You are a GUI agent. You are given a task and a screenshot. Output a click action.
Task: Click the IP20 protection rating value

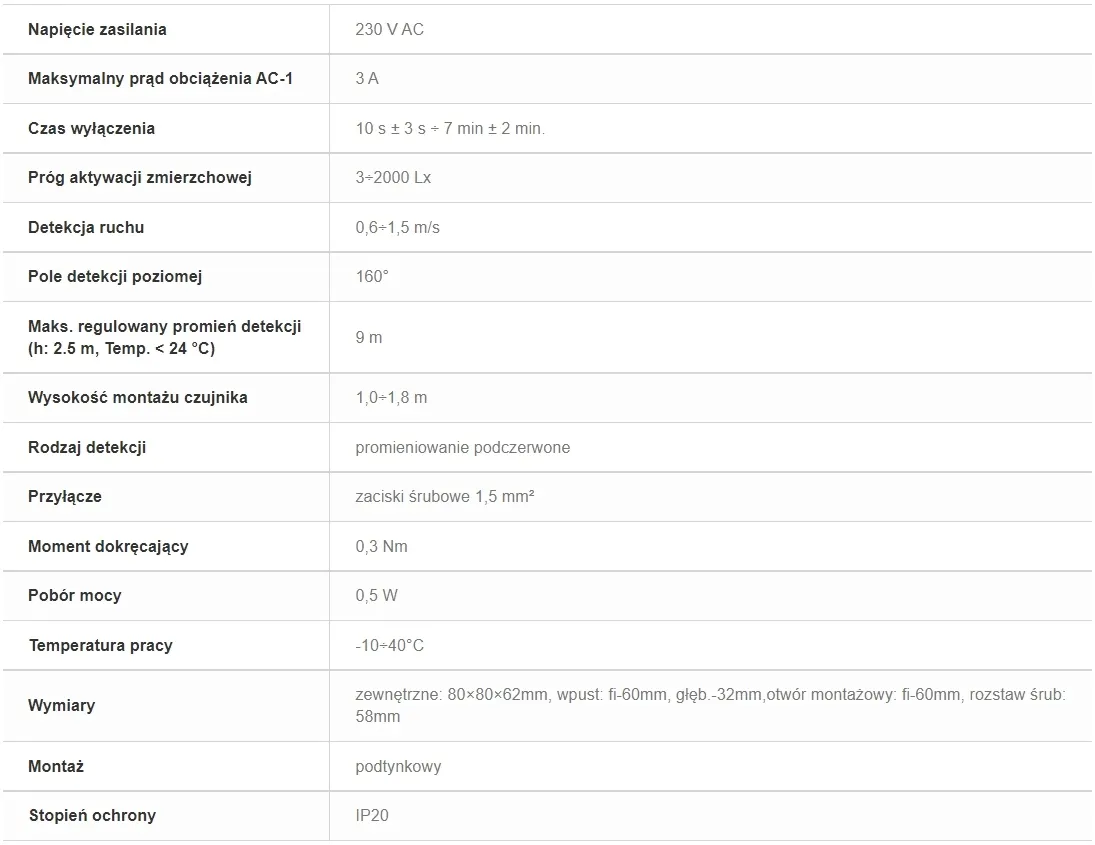[372, 816]
